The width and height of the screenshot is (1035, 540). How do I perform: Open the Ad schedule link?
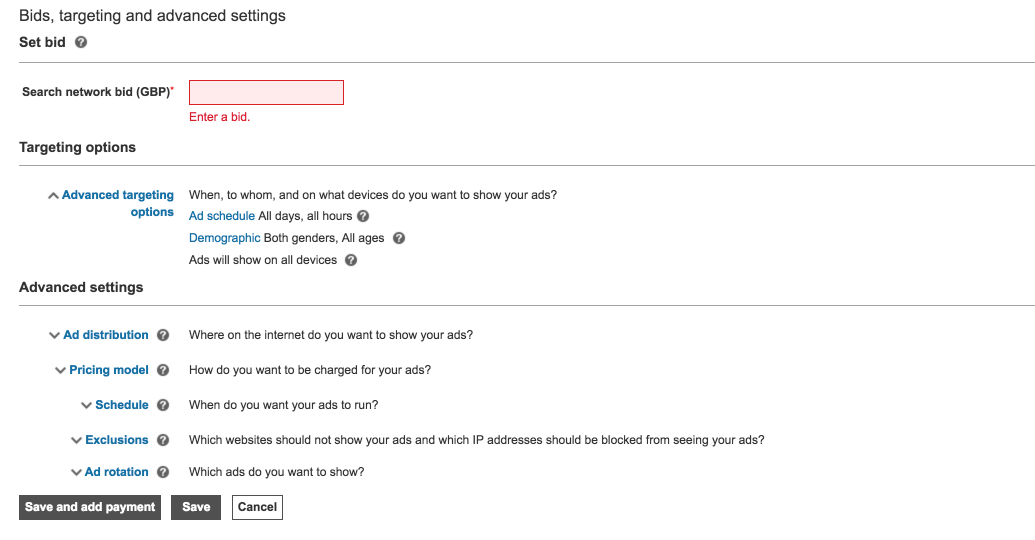coord(221,216)
